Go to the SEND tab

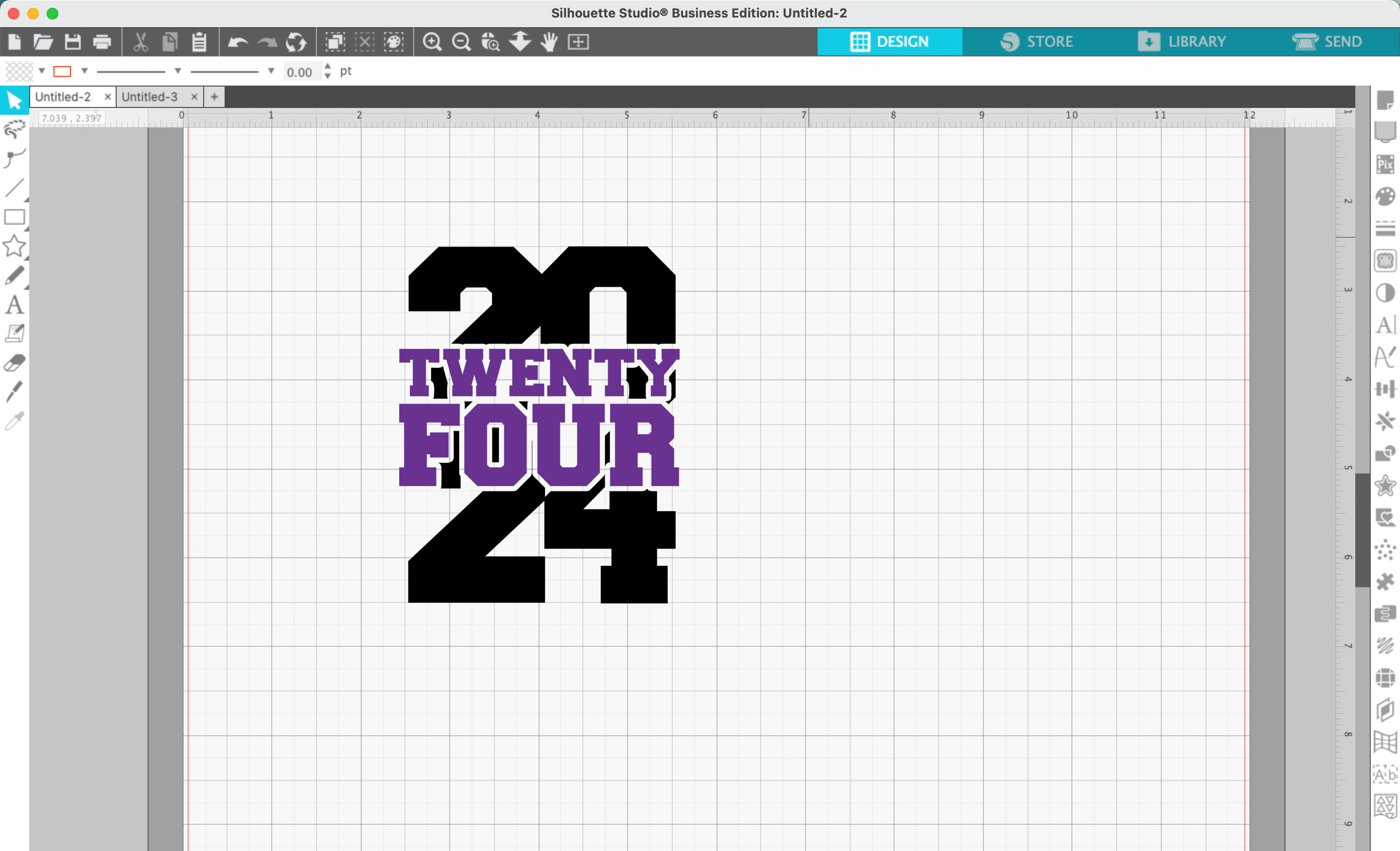[1327, 41]
